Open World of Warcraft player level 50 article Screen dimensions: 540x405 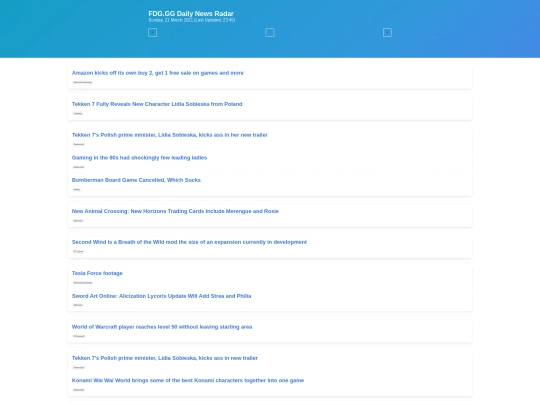pos(162,327)
